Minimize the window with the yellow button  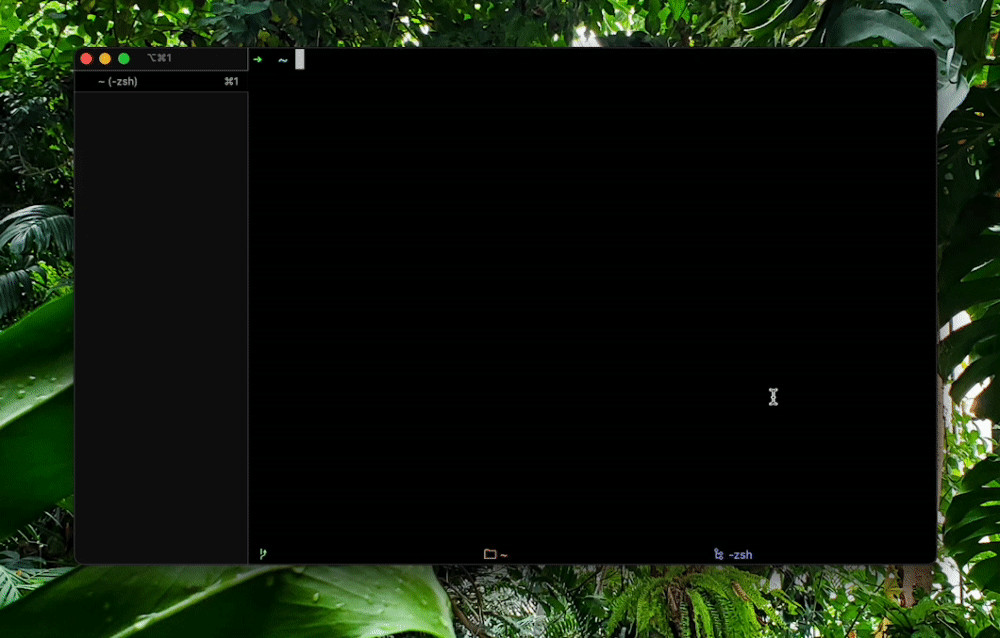(104, 58)
